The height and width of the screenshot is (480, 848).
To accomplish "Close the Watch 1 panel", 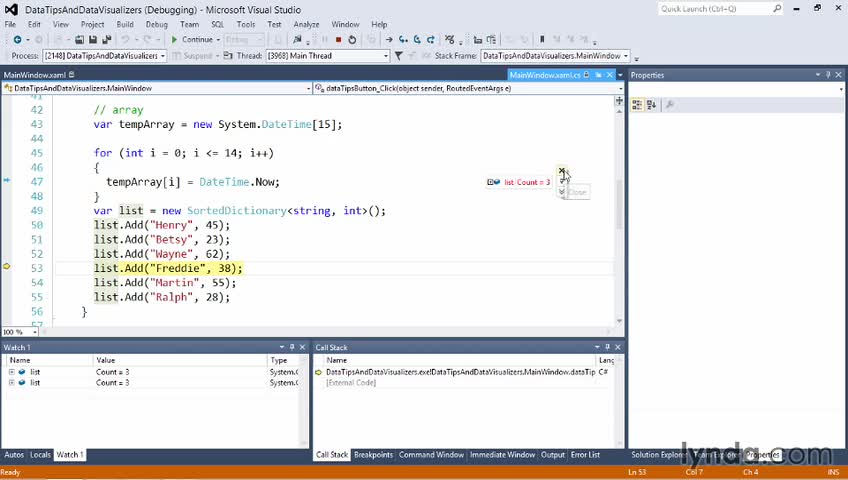I will (302, 348).
